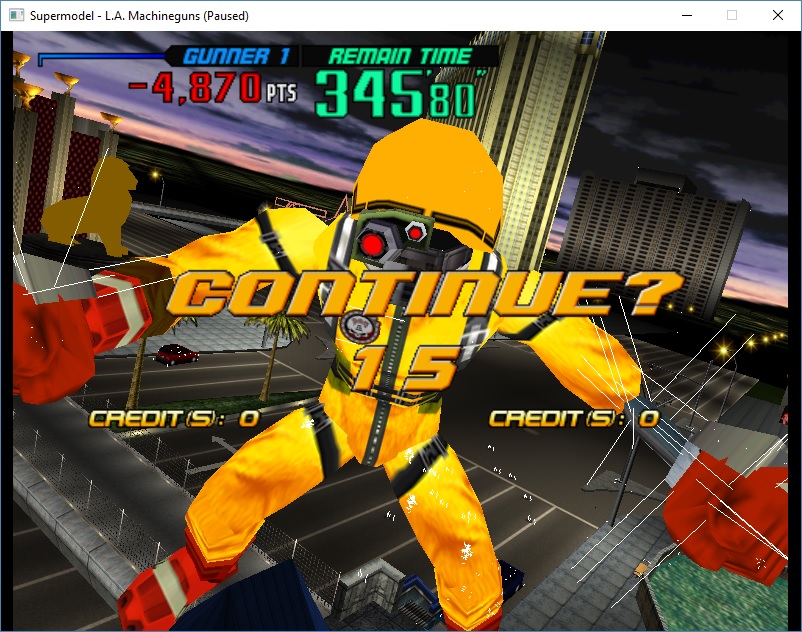Close the Supermodel emulator window
Screen dimensions: 802x632
[x=778, y=15]
